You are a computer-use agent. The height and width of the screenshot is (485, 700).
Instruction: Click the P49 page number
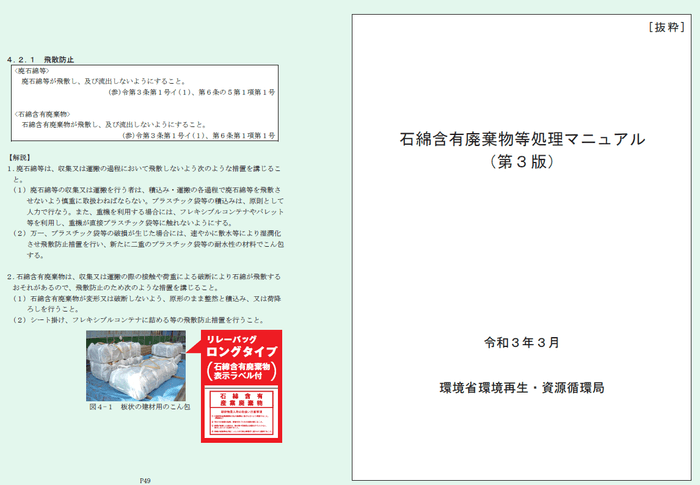[143, 478]
